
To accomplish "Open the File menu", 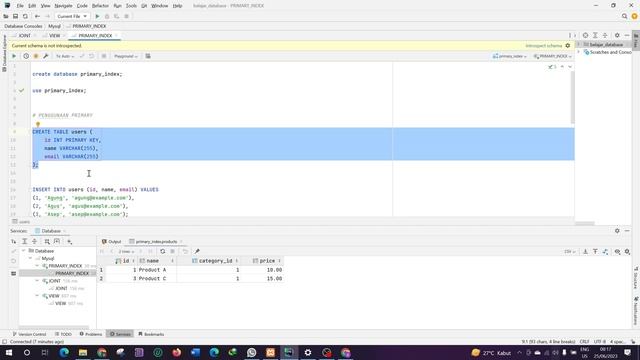I will [x=20, y=6].
